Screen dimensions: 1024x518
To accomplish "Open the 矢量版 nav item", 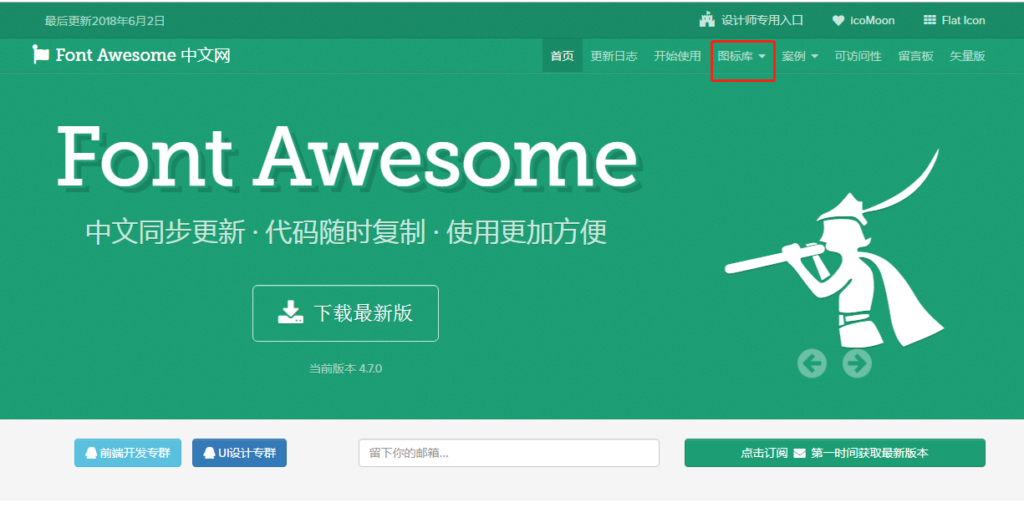I will pos(967,56).
